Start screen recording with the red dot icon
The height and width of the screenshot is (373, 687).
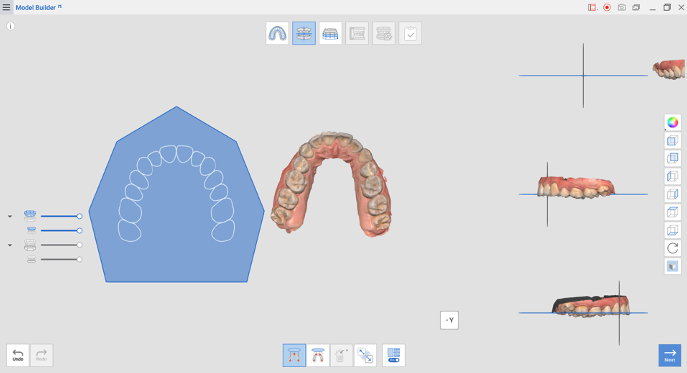tap(607, 7)
